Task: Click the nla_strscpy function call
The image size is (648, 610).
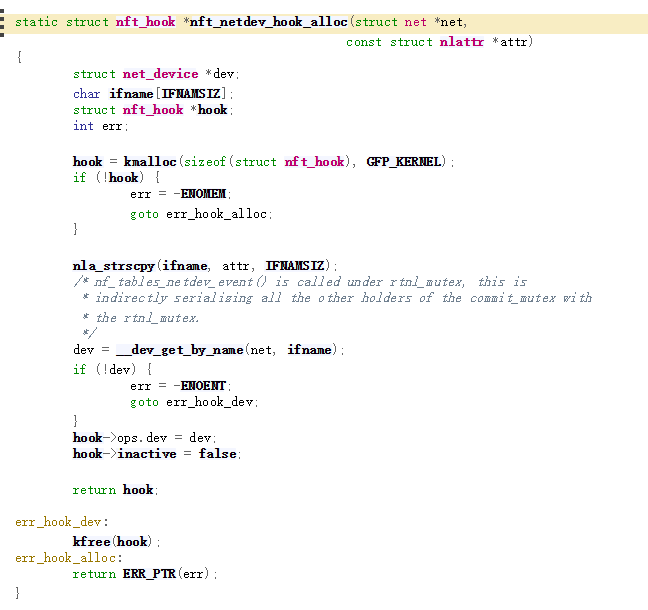Action: [x=114, y=266]
